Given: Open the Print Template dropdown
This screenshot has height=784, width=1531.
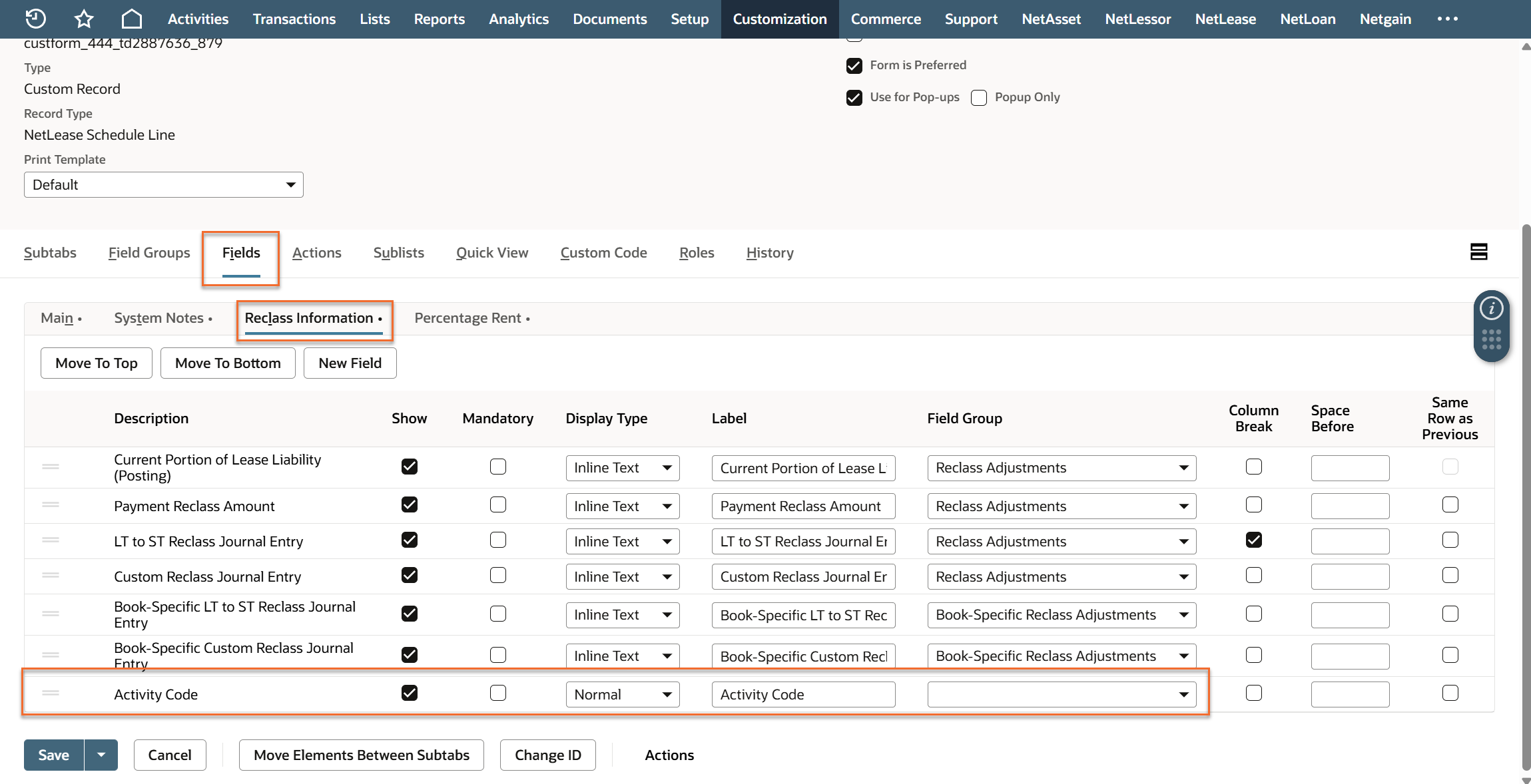Looking at the screenshot, I should (164, 184).
